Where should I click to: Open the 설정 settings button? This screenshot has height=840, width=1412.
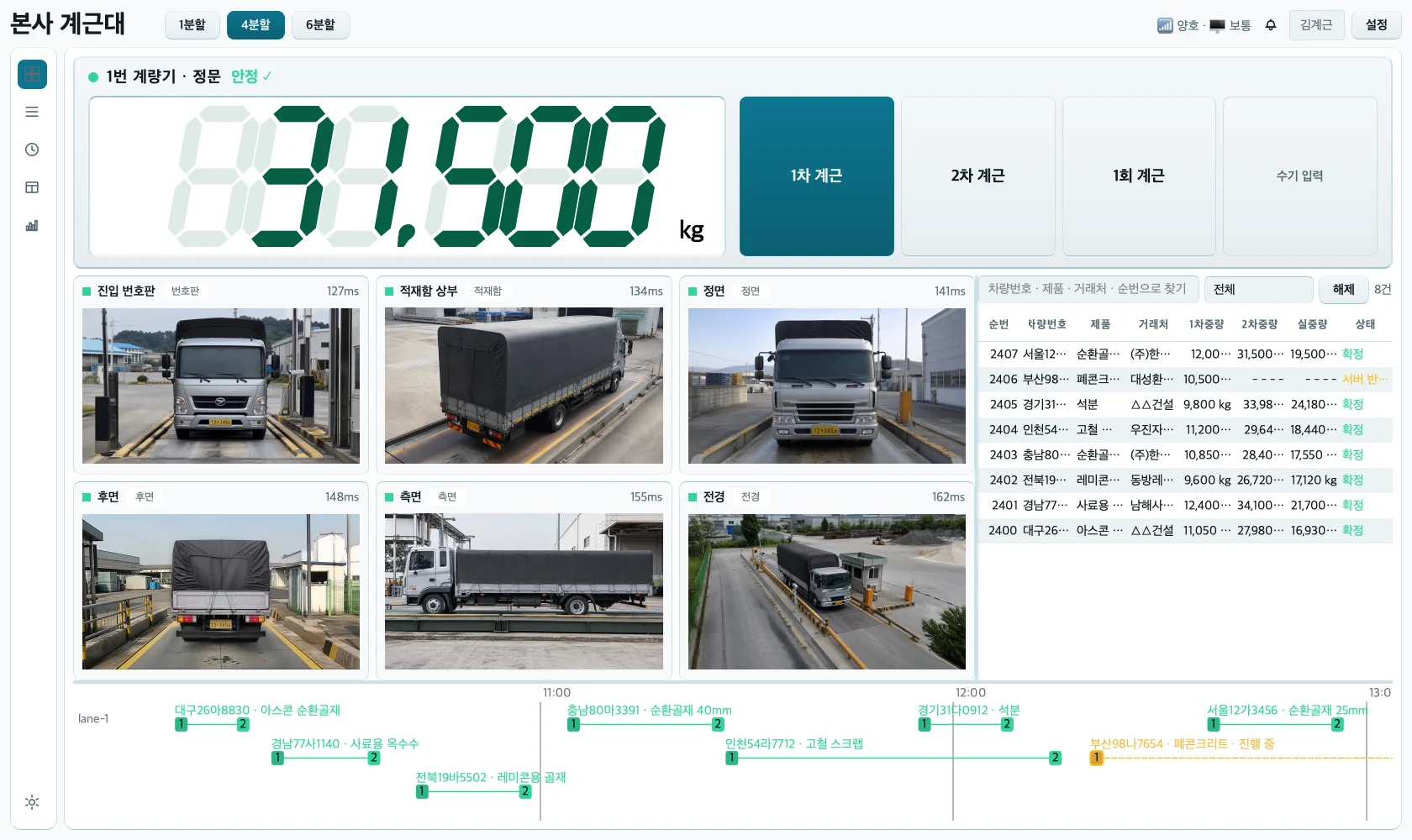(x=1376, y=25)
